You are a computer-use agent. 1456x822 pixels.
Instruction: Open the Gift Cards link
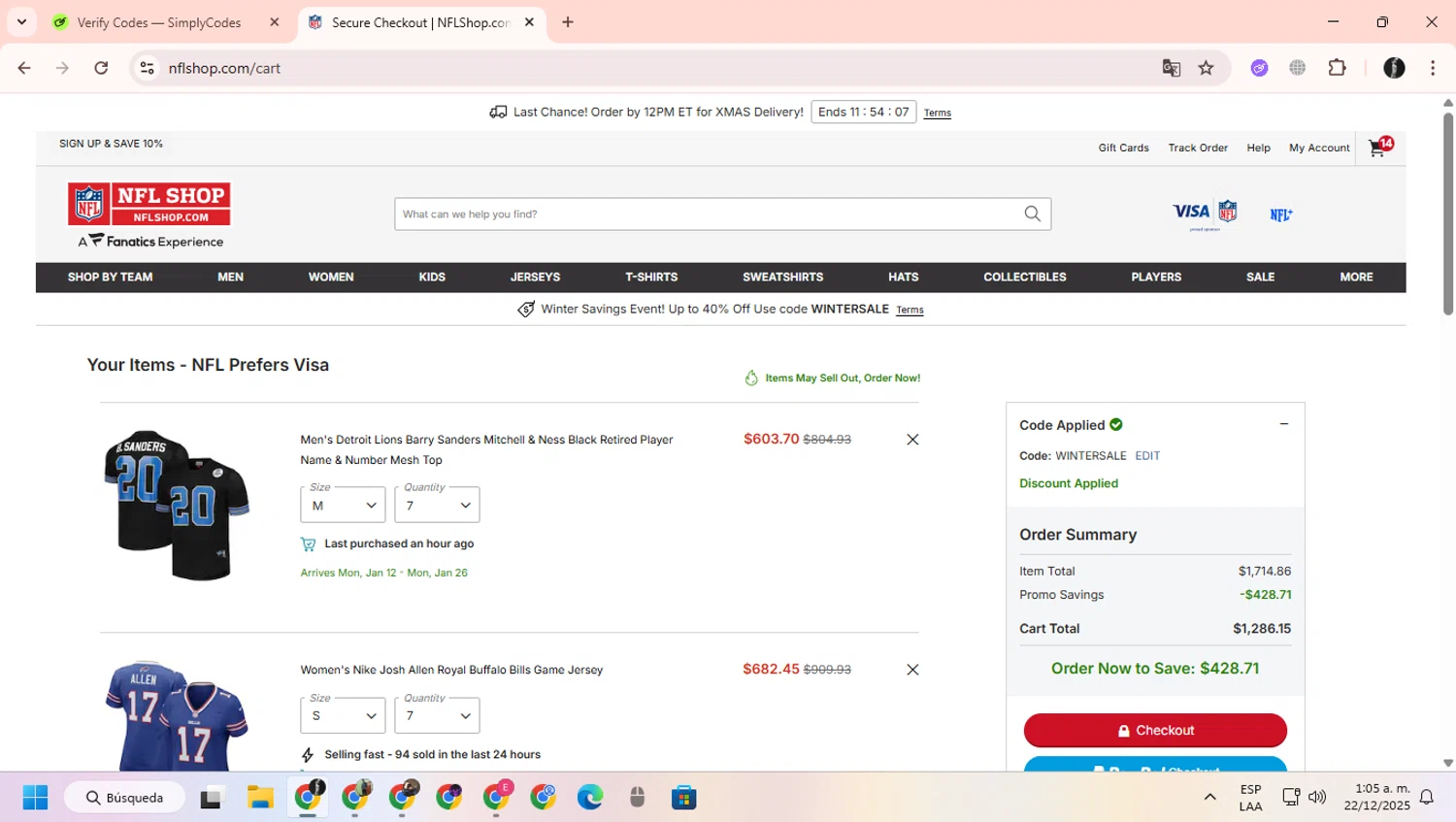pyautogui.click(x=1123, y=148)
